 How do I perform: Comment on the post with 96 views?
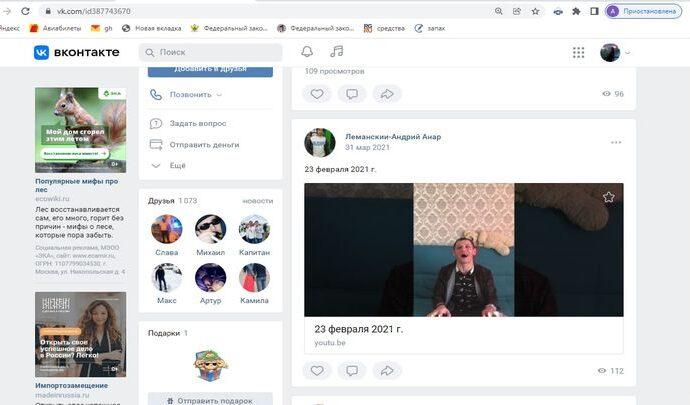352,94
